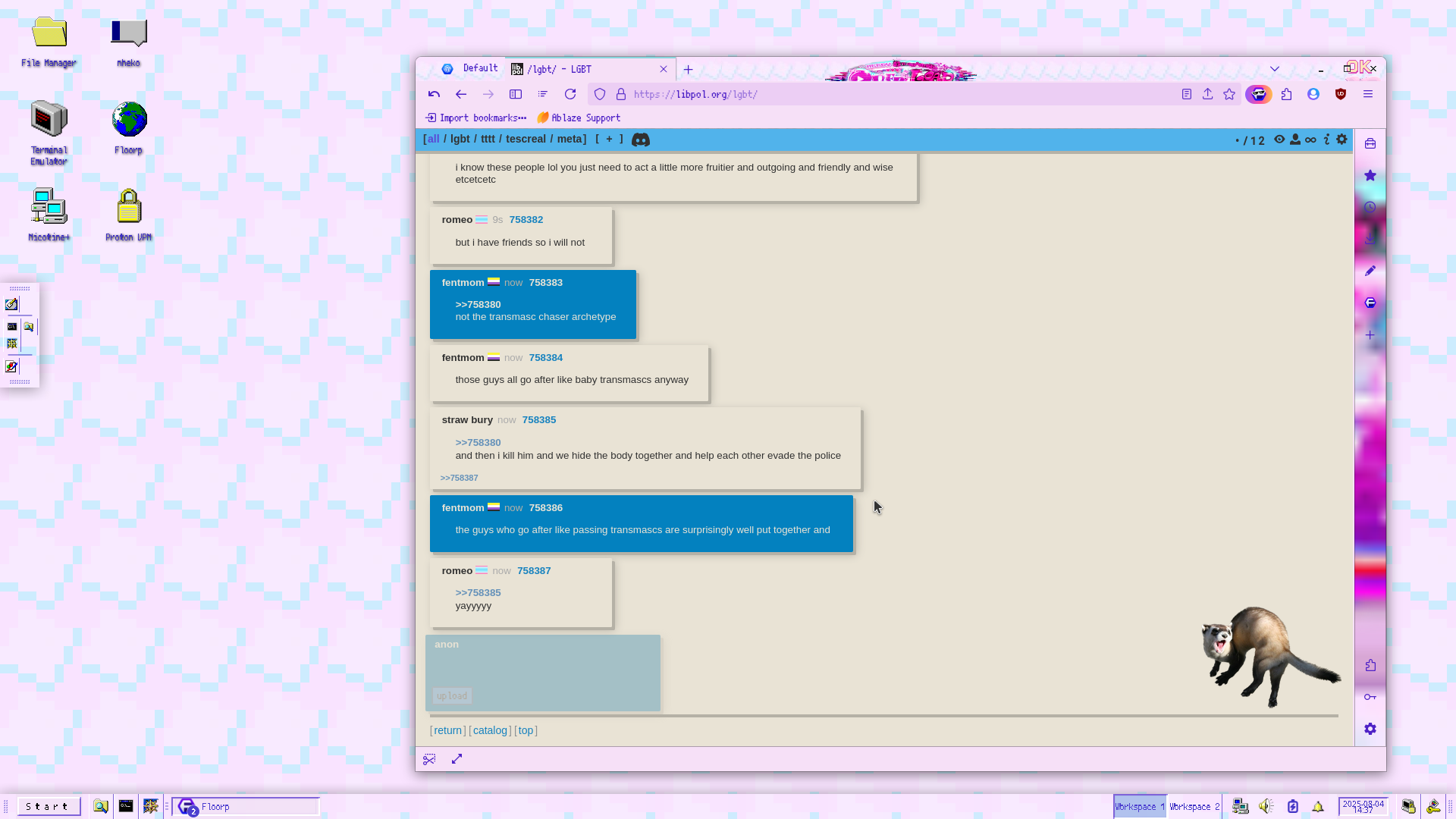Open Ablaze Support bookmark
The image size is (1456, 819).
579,118
